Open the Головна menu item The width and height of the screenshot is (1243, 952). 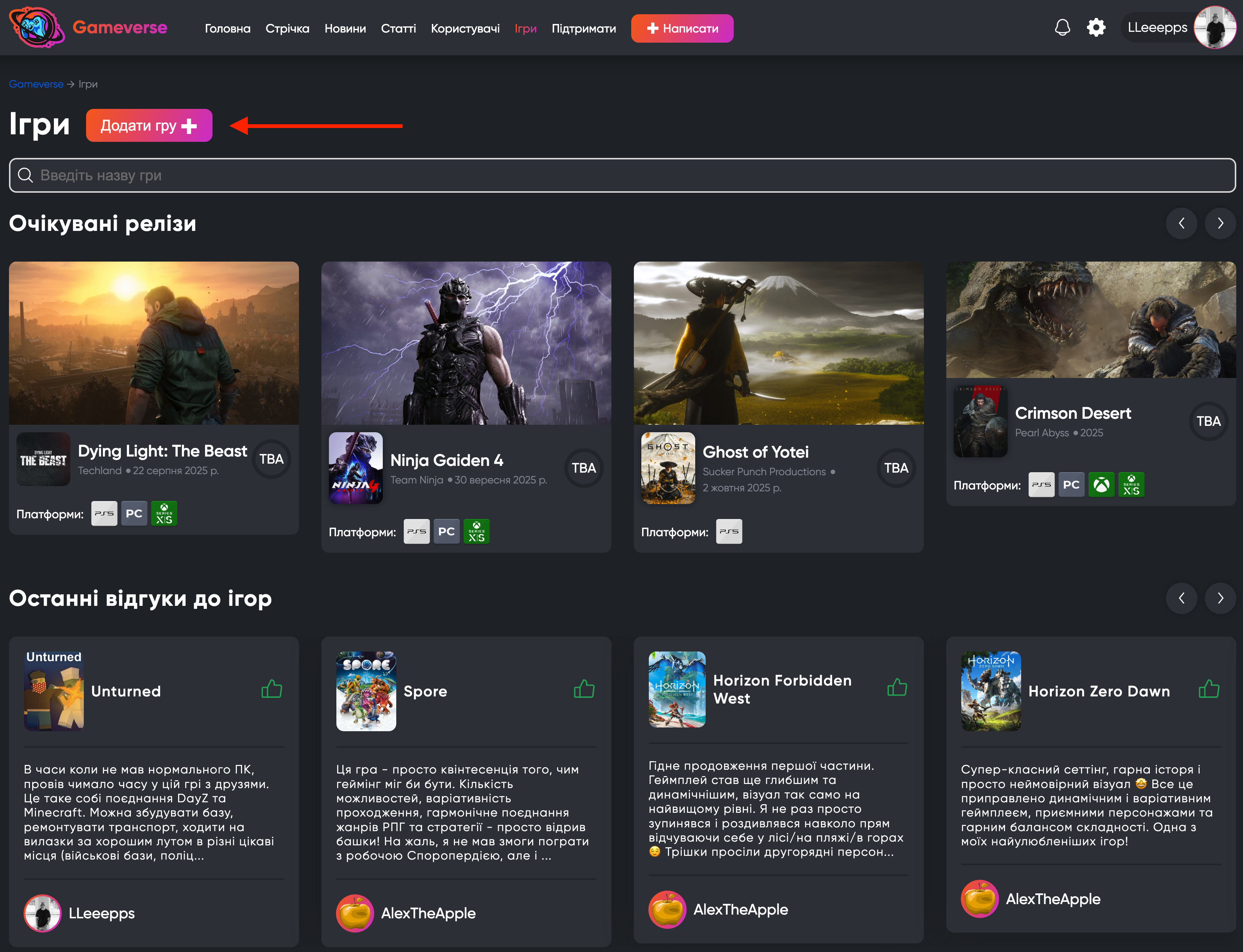pos(227,28)
